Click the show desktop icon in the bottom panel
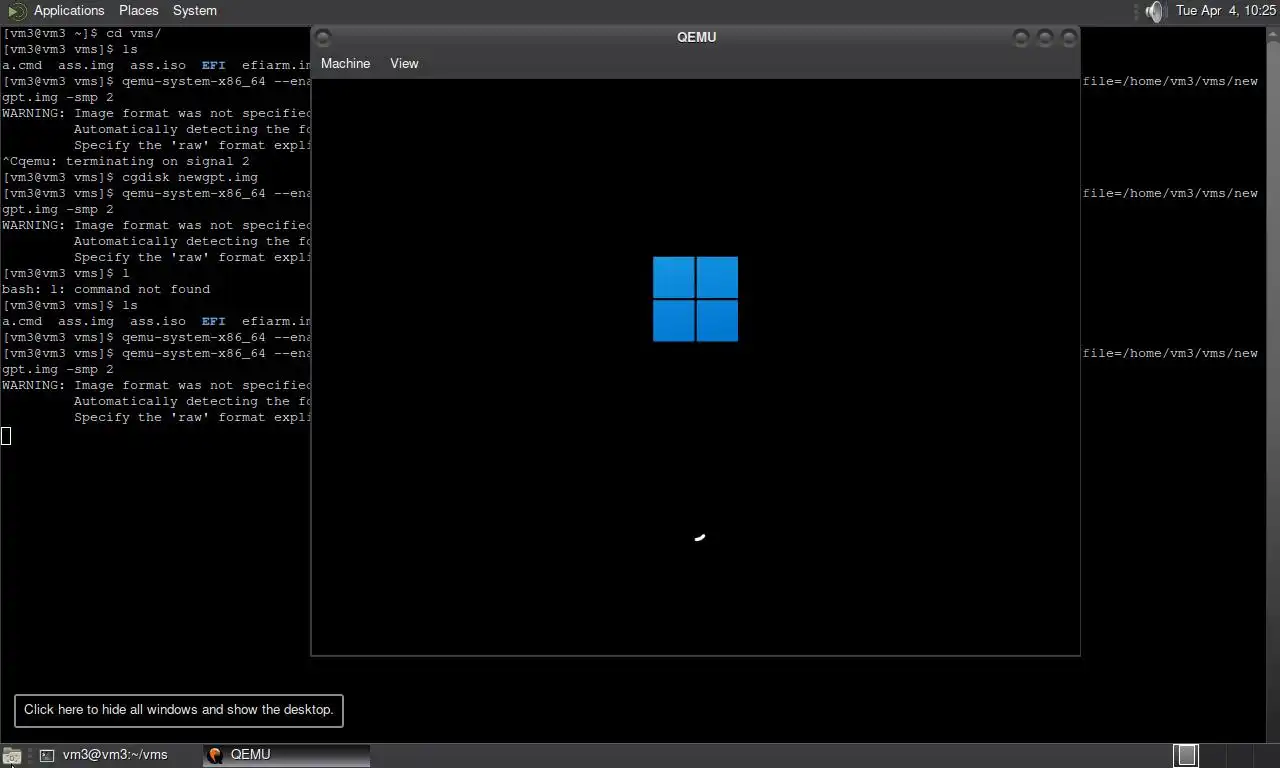1280x768 pixels. pyautogui.click(x=11, y=756)
